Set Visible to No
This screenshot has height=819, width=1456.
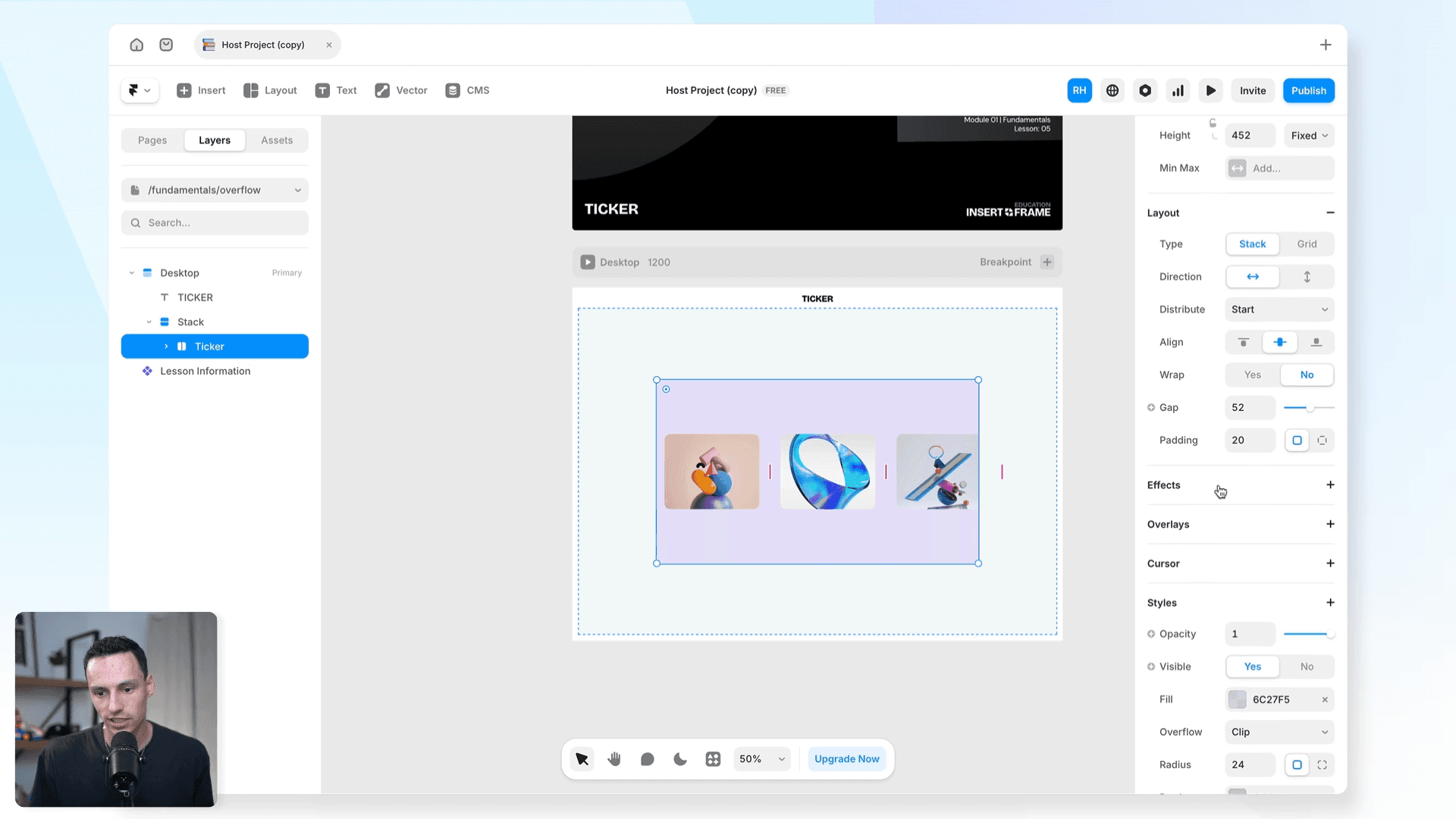1307,667
